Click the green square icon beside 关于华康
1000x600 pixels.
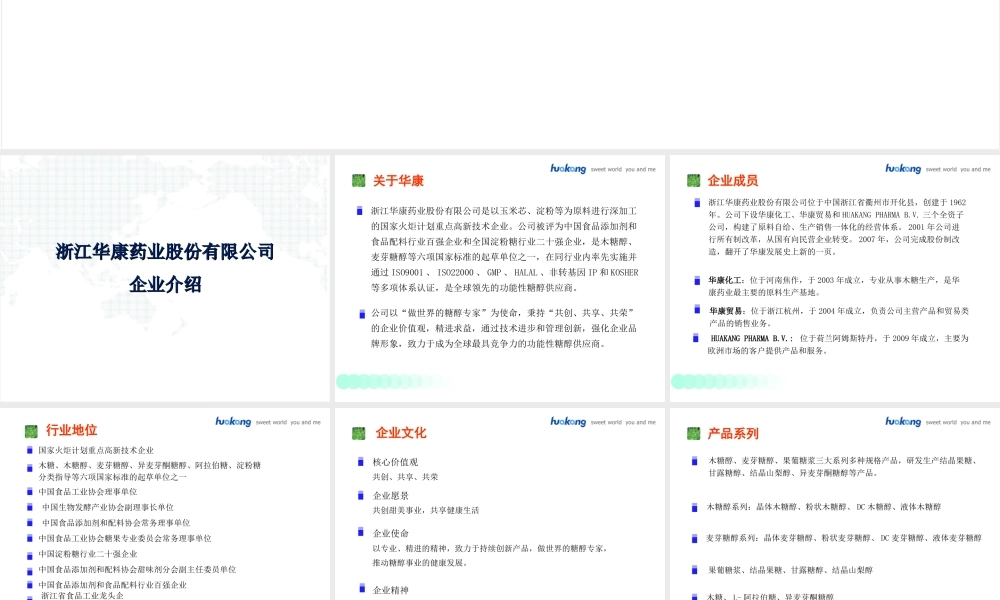coord(359,181)
